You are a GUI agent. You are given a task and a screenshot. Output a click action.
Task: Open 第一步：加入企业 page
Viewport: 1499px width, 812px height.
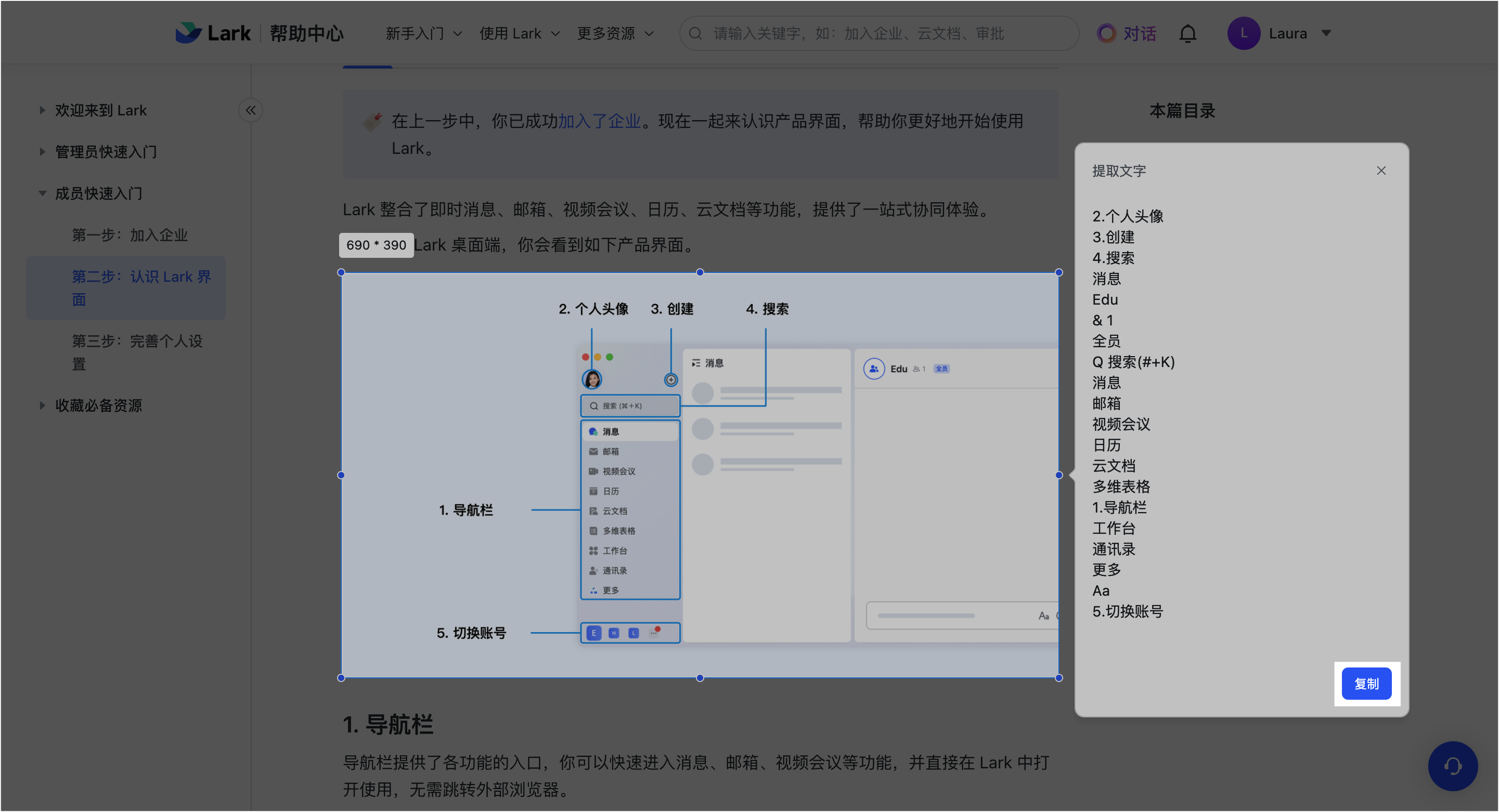click(130, 235)
